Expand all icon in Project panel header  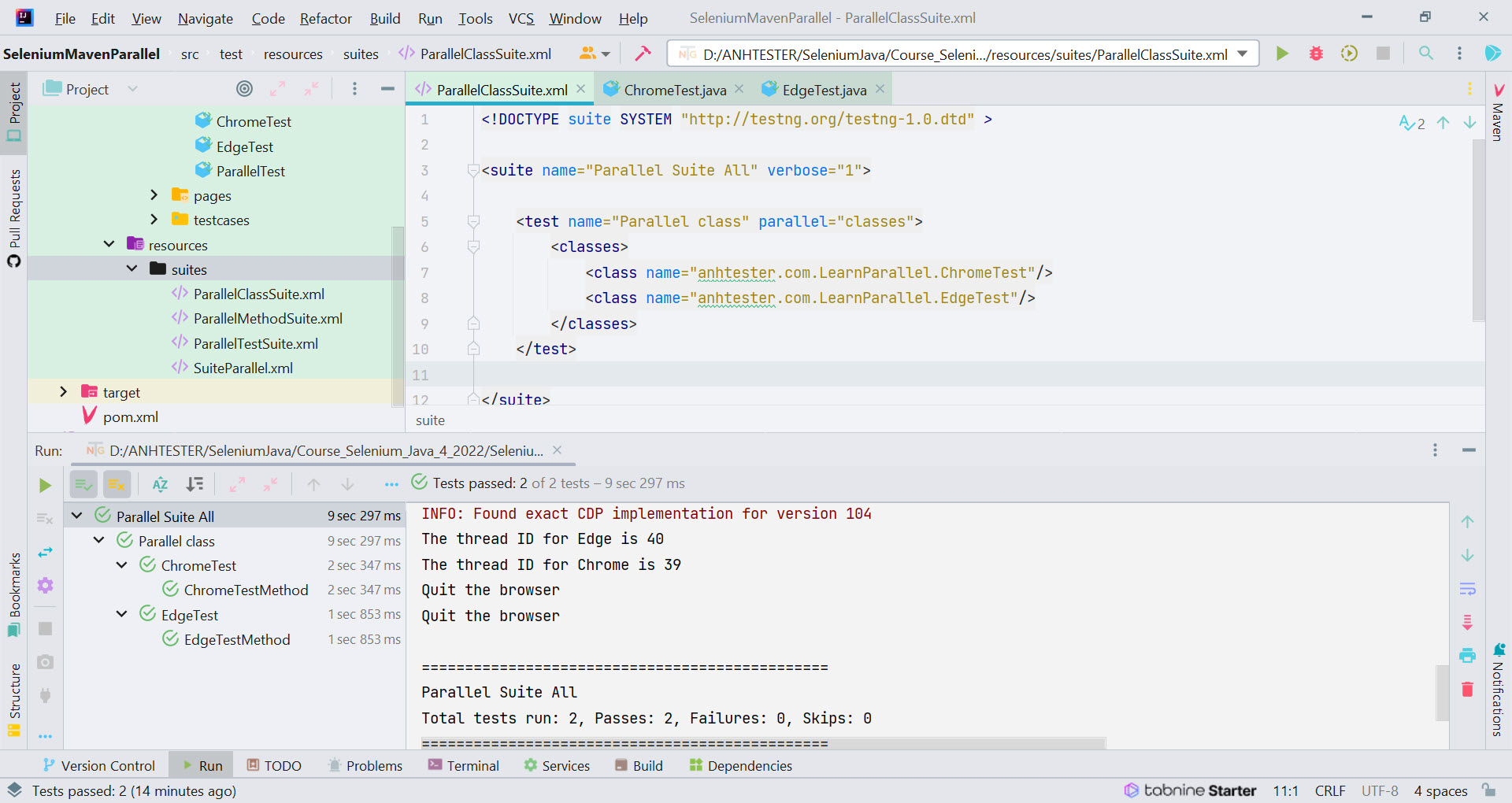(x=278, y=89)
